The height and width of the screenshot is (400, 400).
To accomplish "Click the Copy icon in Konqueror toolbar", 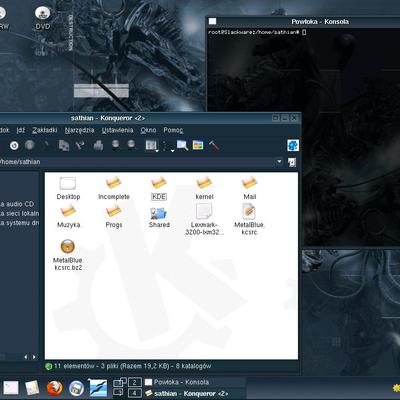I will [64, 145].
